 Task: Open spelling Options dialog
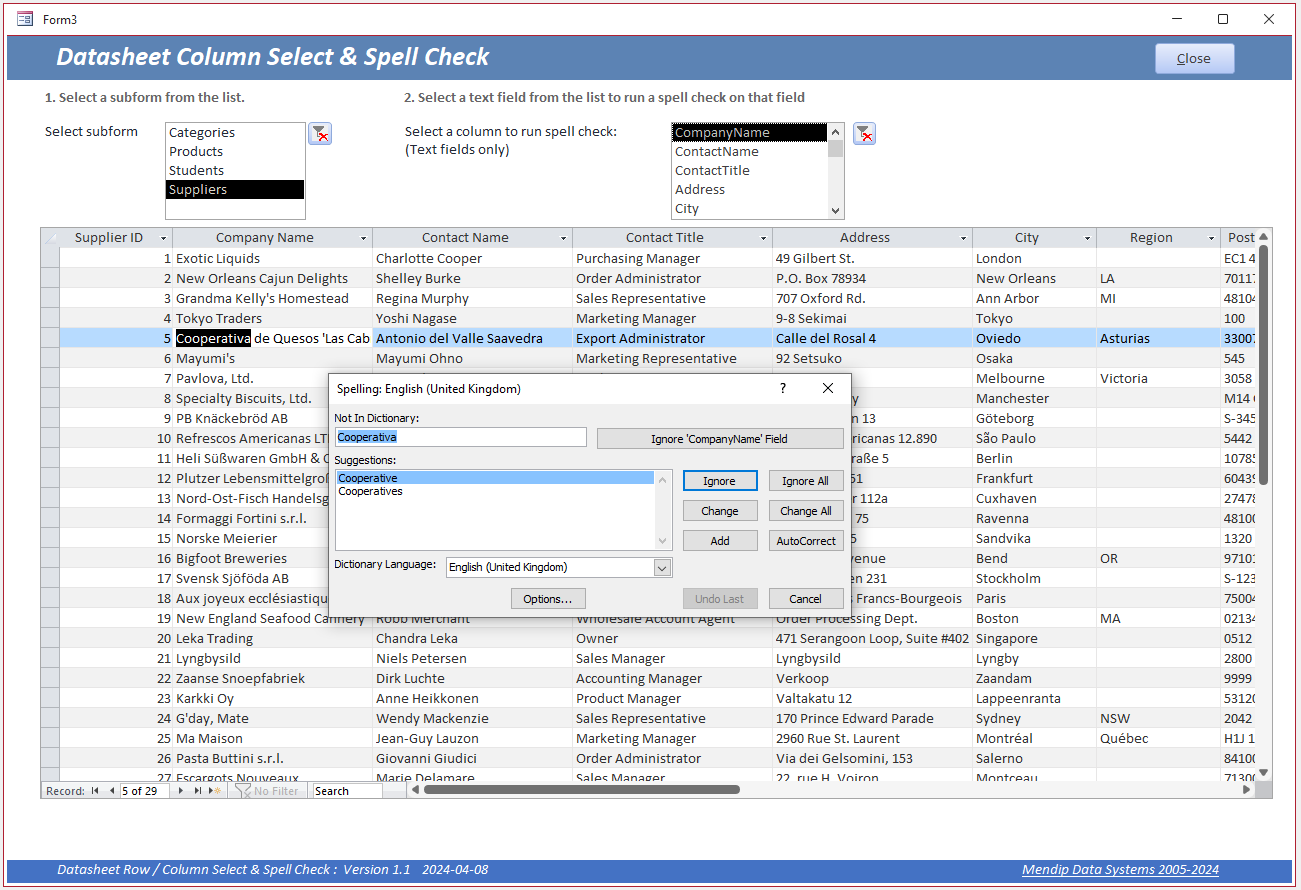coord(548,599)
